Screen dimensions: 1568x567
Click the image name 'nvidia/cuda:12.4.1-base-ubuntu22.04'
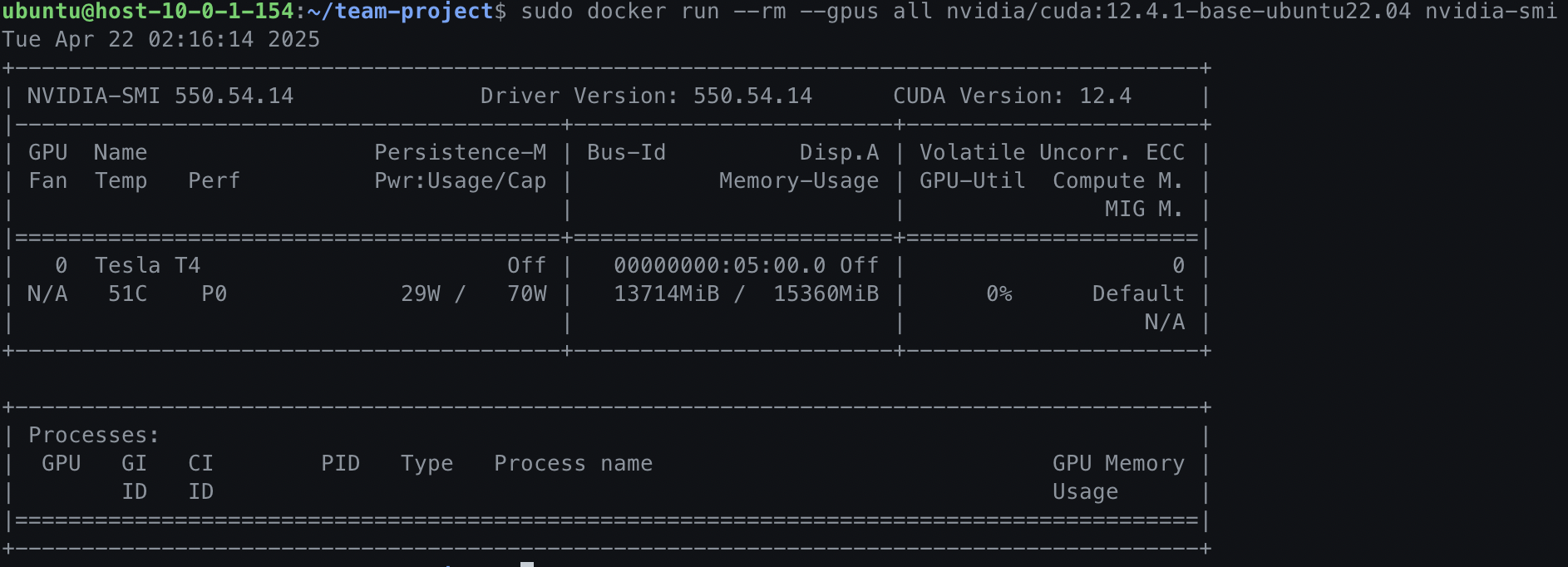click(1179, 12)
